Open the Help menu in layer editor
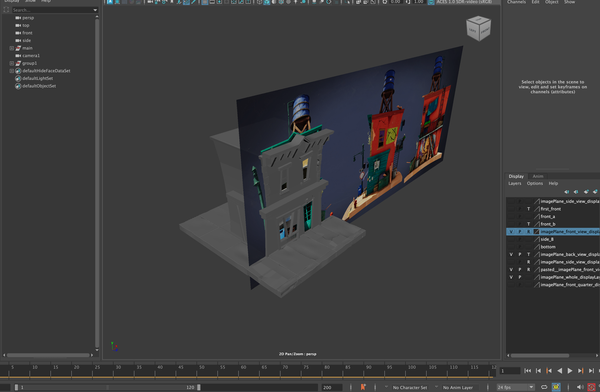The width and height of the screenshot is (600, 392). (553, 183)
